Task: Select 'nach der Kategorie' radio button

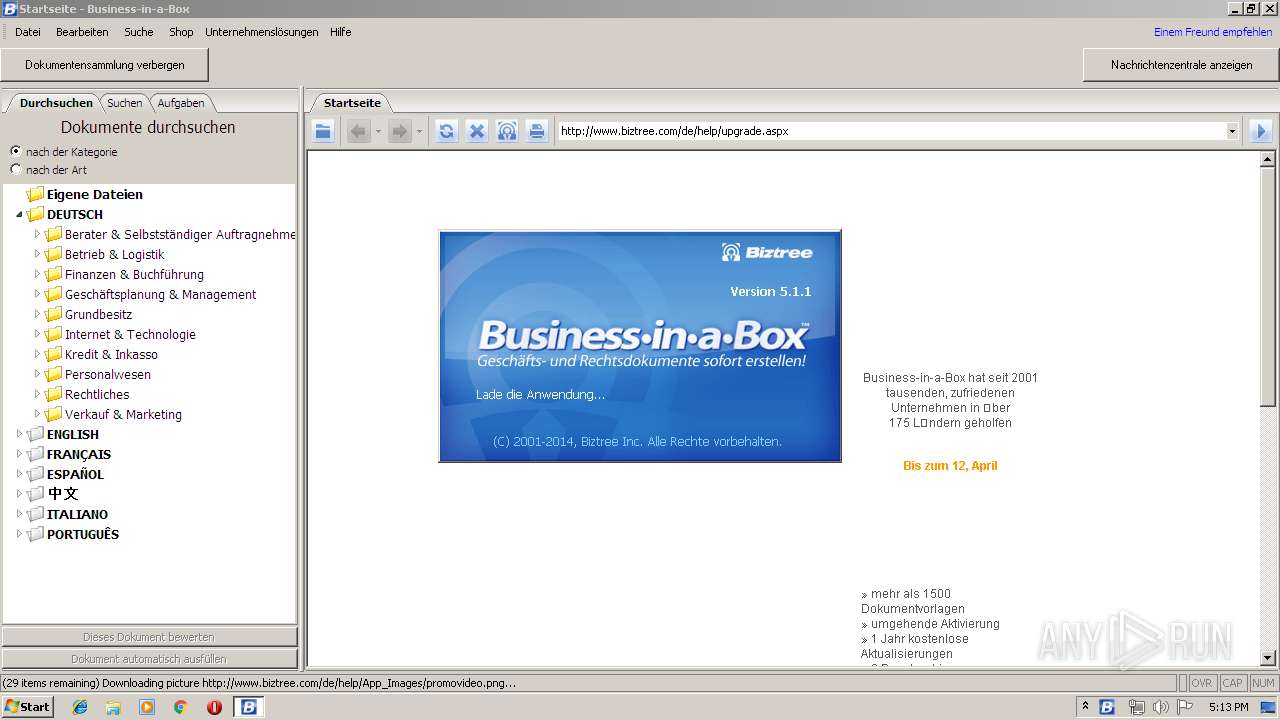Action: (x=15, y=151)
